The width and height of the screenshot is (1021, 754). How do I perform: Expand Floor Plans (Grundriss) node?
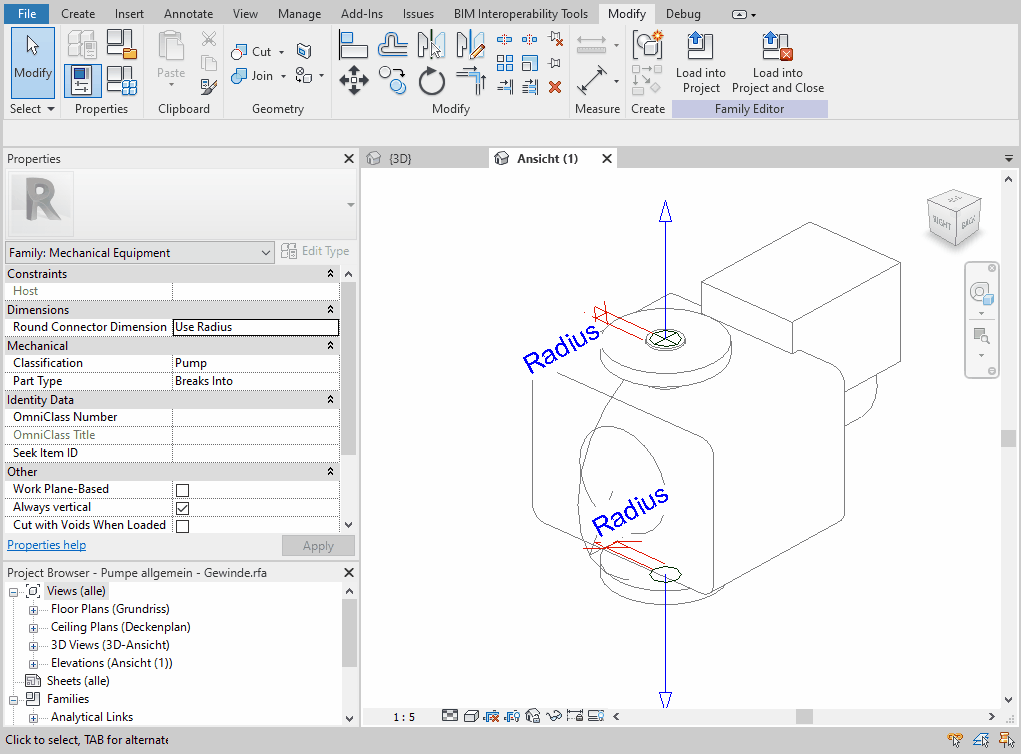(33, 610)
